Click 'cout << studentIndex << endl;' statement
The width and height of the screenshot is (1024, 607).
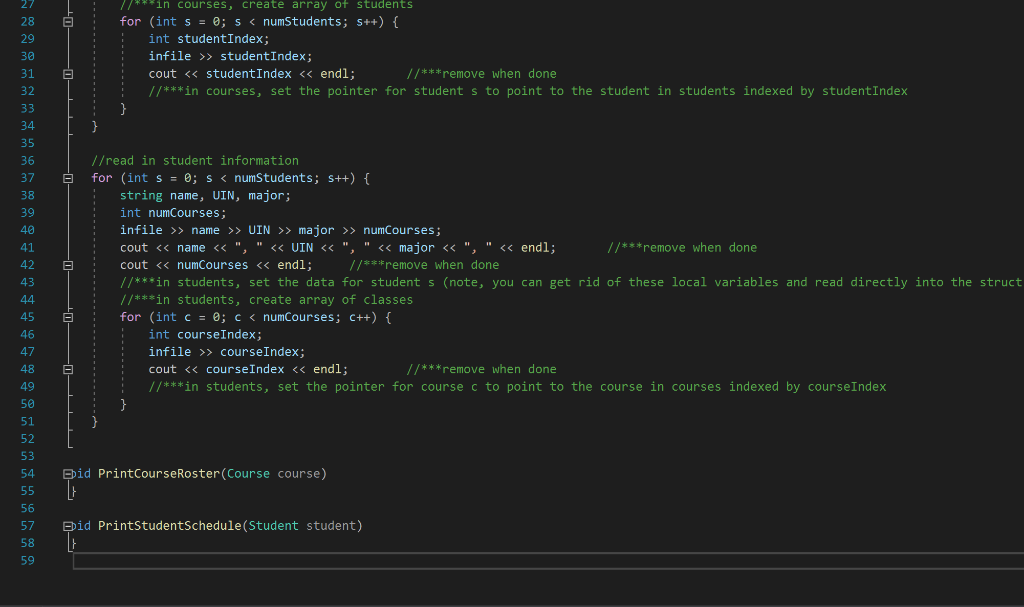[252, 74]
